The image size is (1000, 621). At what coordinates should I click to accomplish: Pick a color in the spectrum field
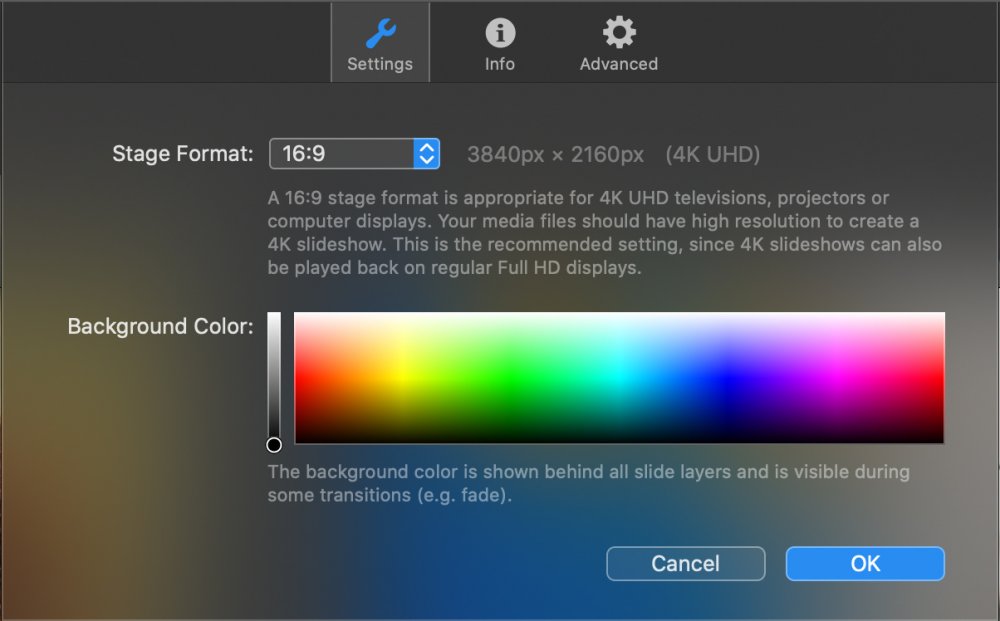(619, 377)
